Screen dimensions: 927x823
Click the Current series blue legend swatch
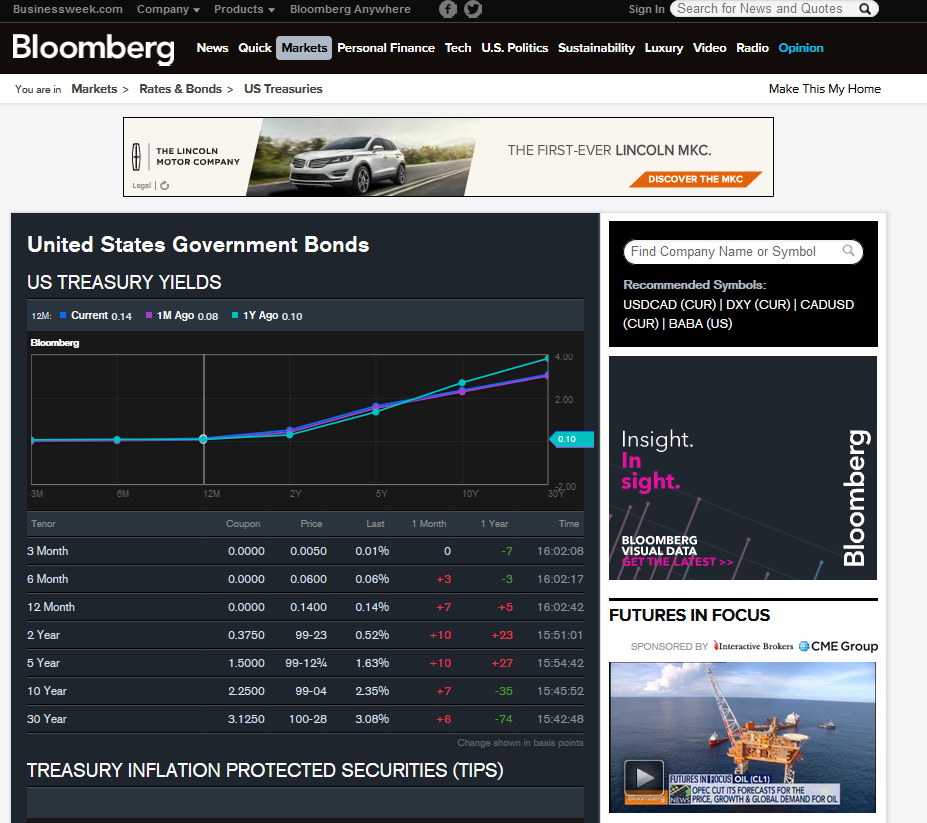(63, 315)
